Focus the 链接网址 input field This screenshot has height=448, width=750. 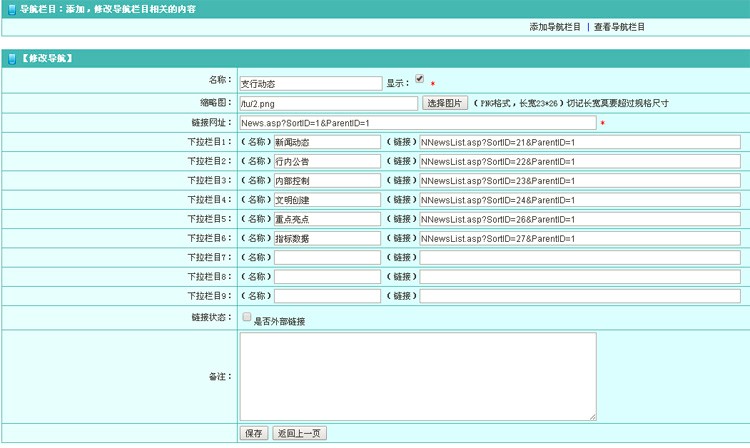tap(417, 123)
